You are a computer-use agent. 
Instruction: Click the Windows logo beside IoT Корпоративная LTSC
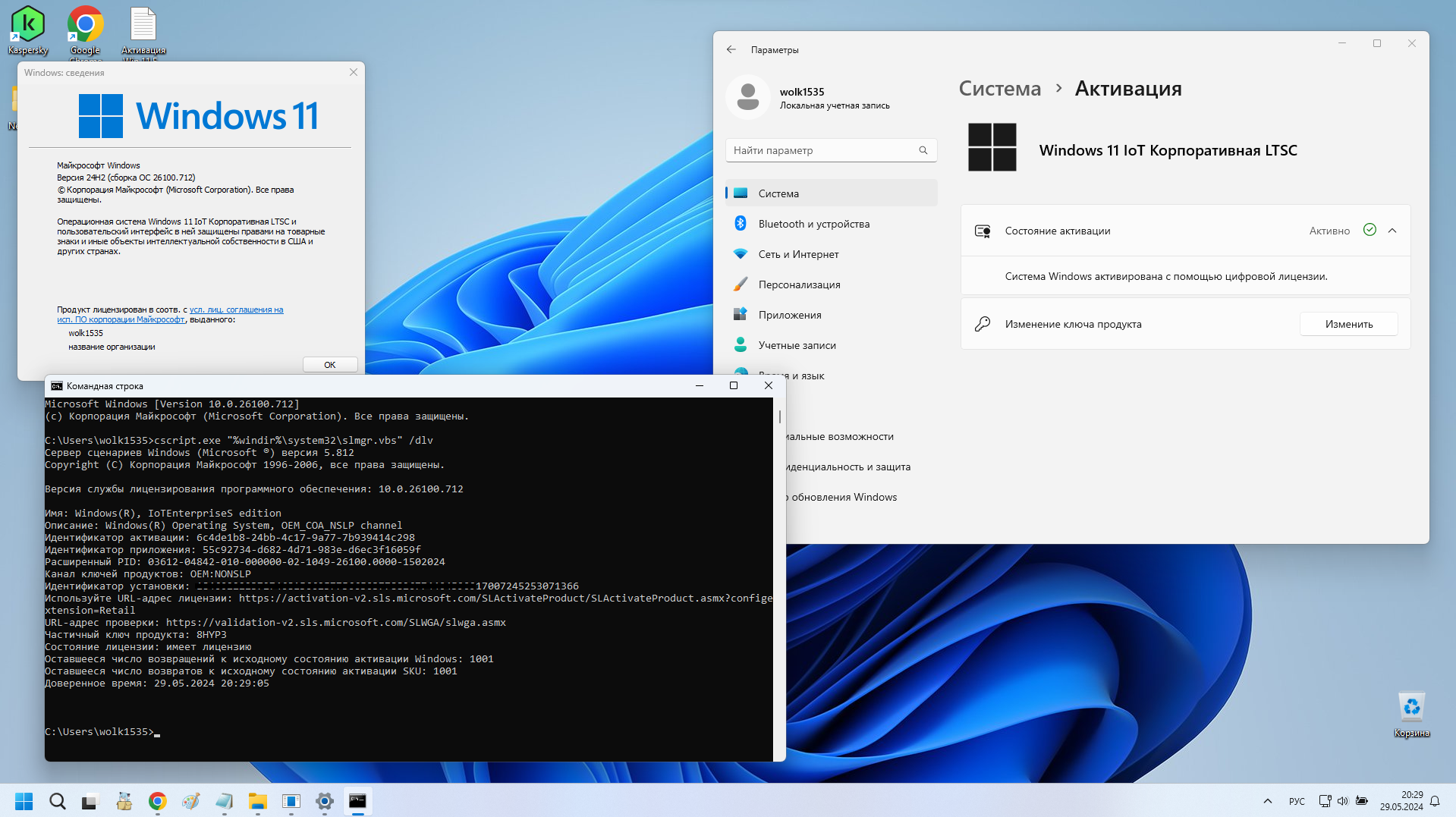point(992,147)
